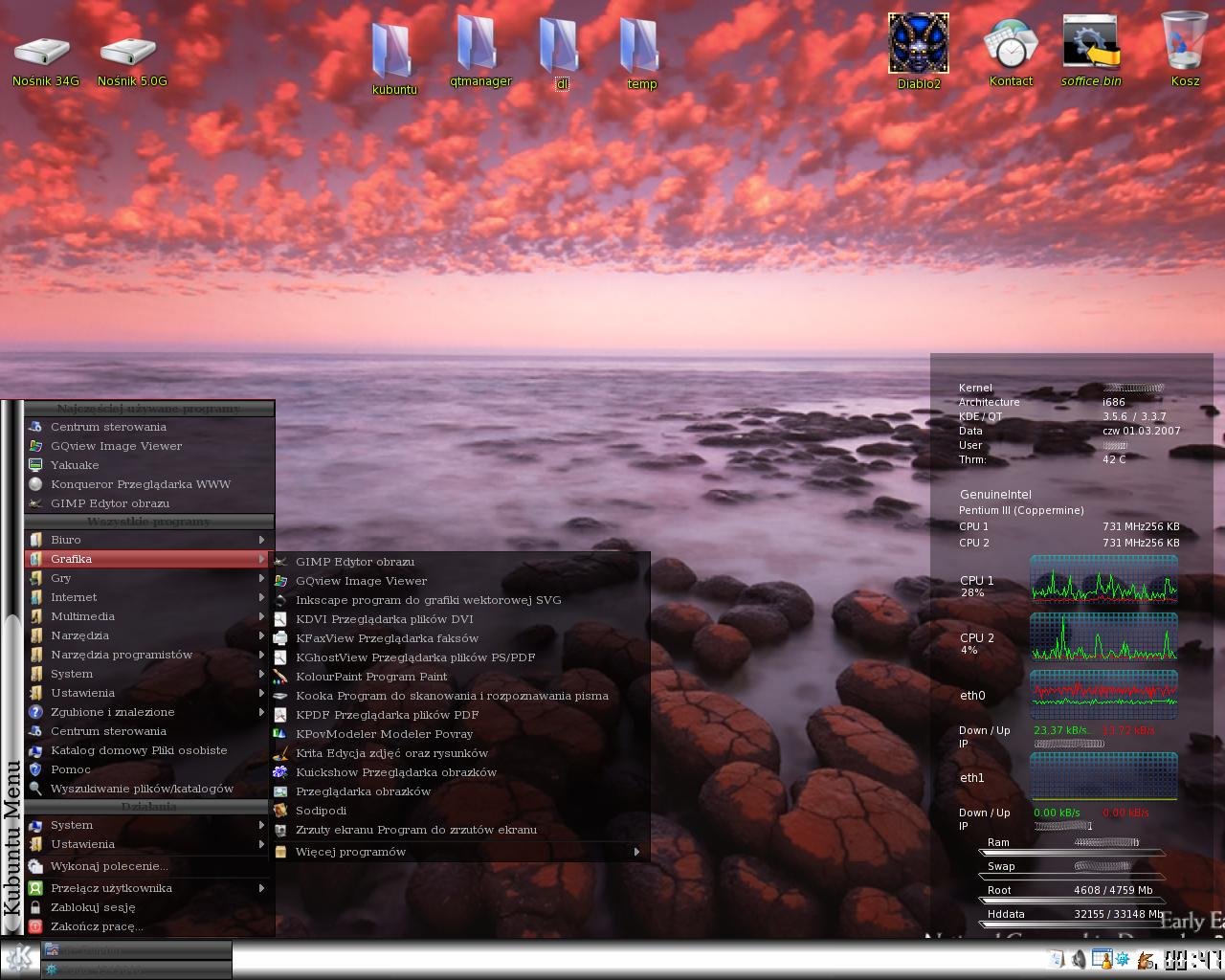Launch Sodipodi from the submenu
Image resolution: width=1225 pixels, height=980 pixels.
[x=461, y=811]
